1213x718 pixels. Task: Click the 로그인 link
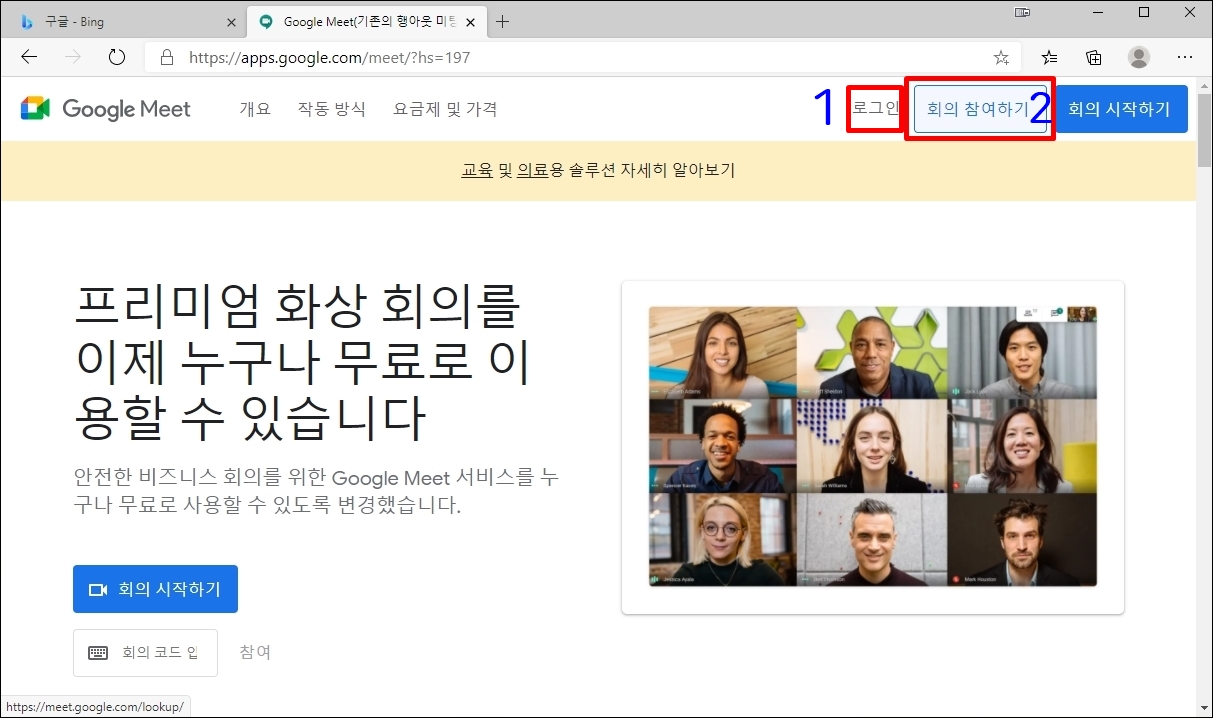[x=875, y=108]
